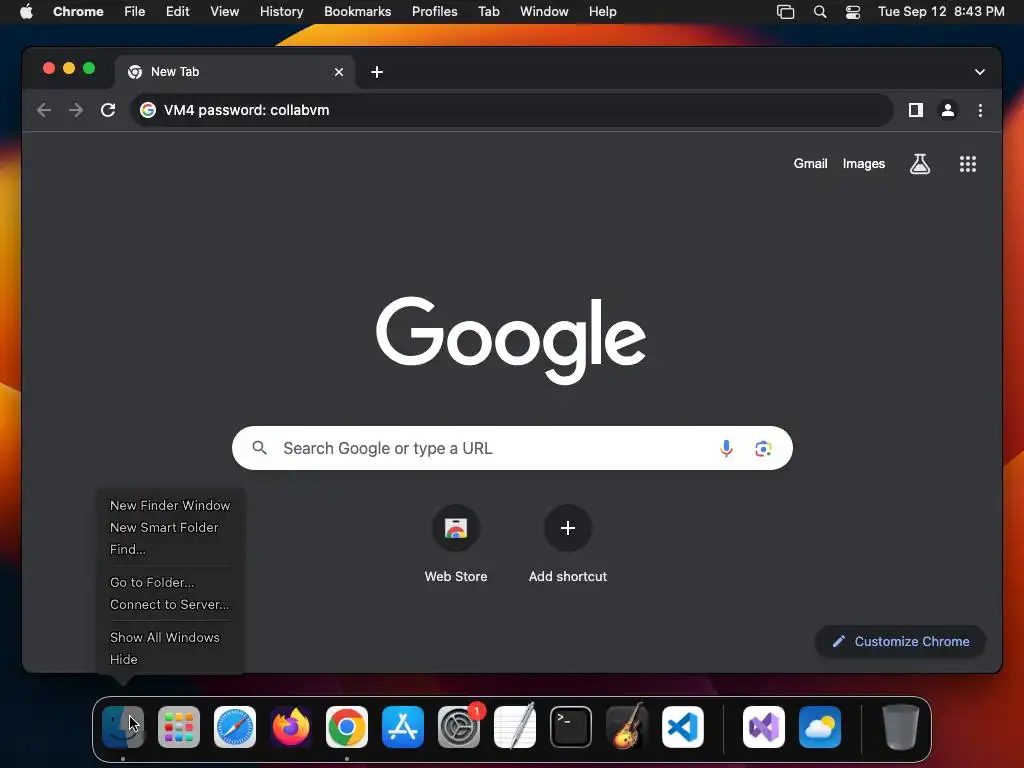Click the date and time in menu bar
1024x768 pixels.
(x=941, y=12)
